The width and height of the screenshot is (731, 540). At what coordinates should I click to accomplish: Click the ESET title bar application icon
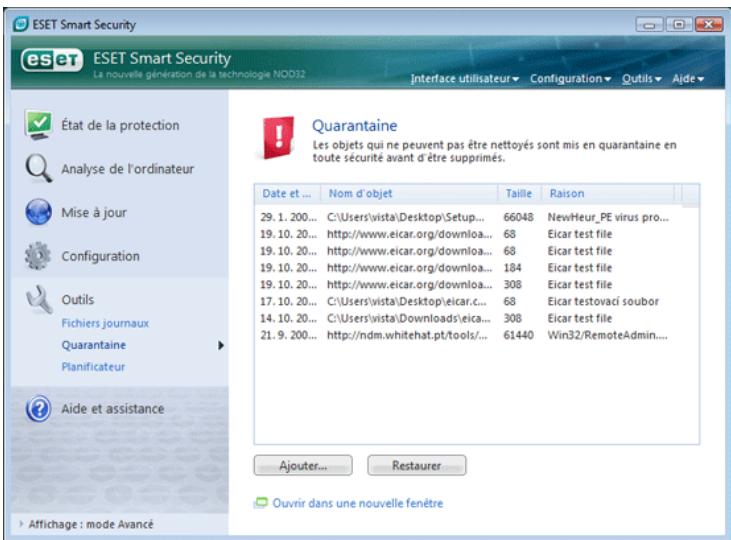click(x=21, y=24)
